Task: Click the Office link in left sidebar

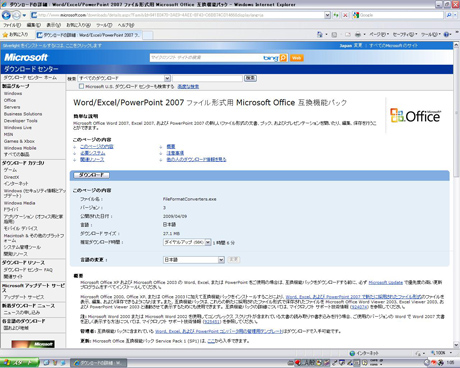Action: tap(10, 100)
